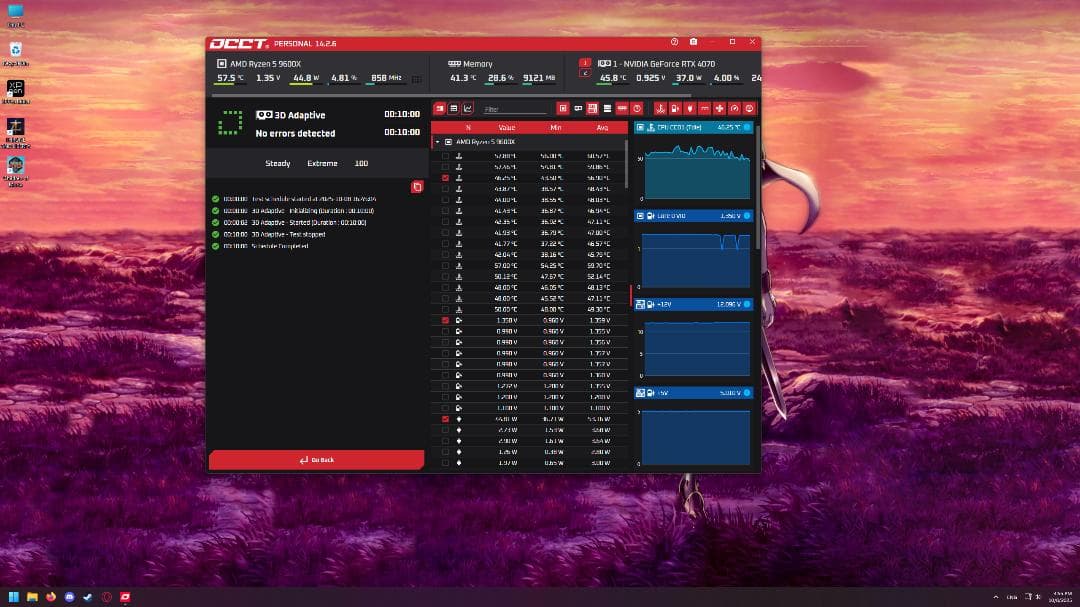Click inside the sensor Filter input field
The image size is (1080, 607).
click(x=515, y=108)
